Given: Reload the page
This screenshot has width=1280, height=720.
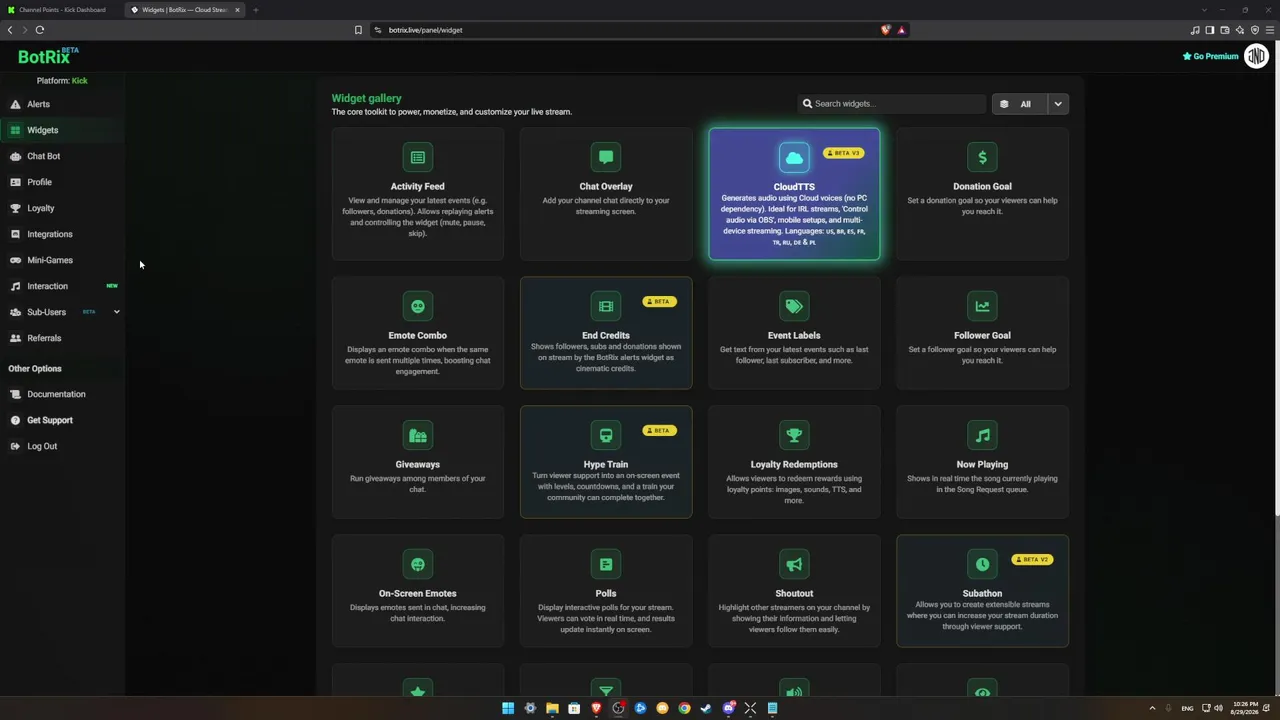Looking at the screenshot, I should pos(40,30).
